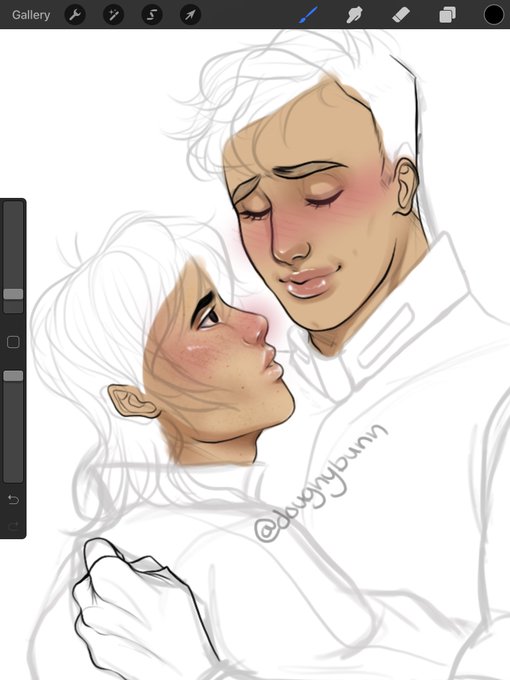Click the brush opacity slider handle

tap(13, 376)
